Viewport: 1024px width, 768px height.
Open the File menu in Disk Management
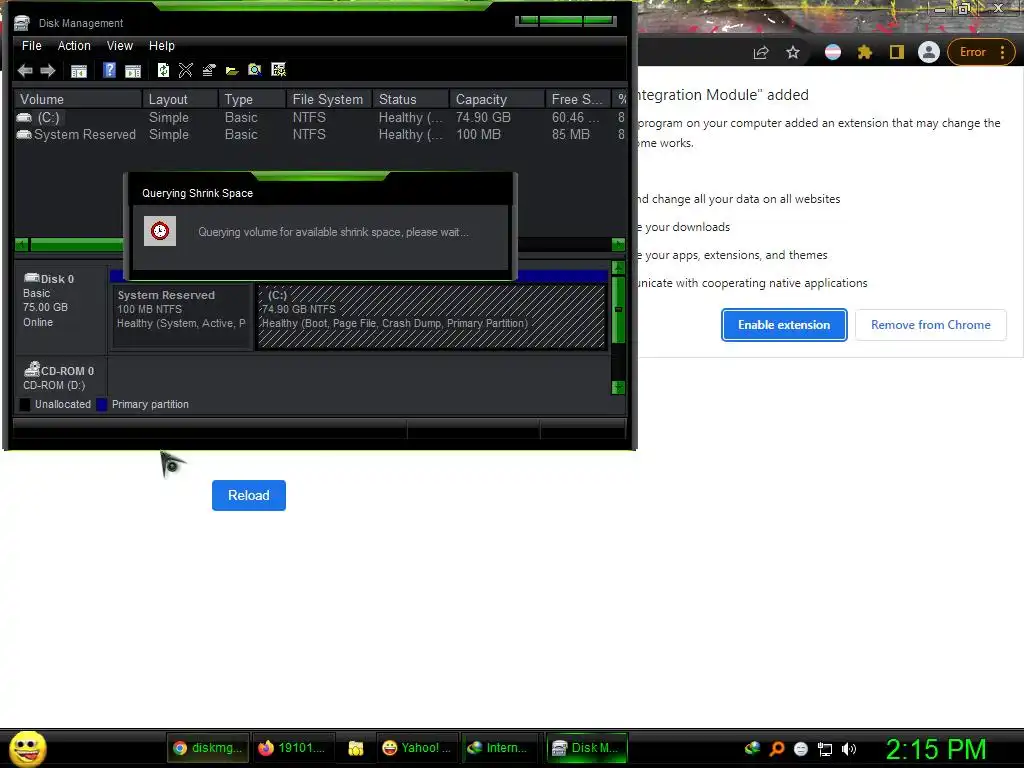click(x=31, y=46)
